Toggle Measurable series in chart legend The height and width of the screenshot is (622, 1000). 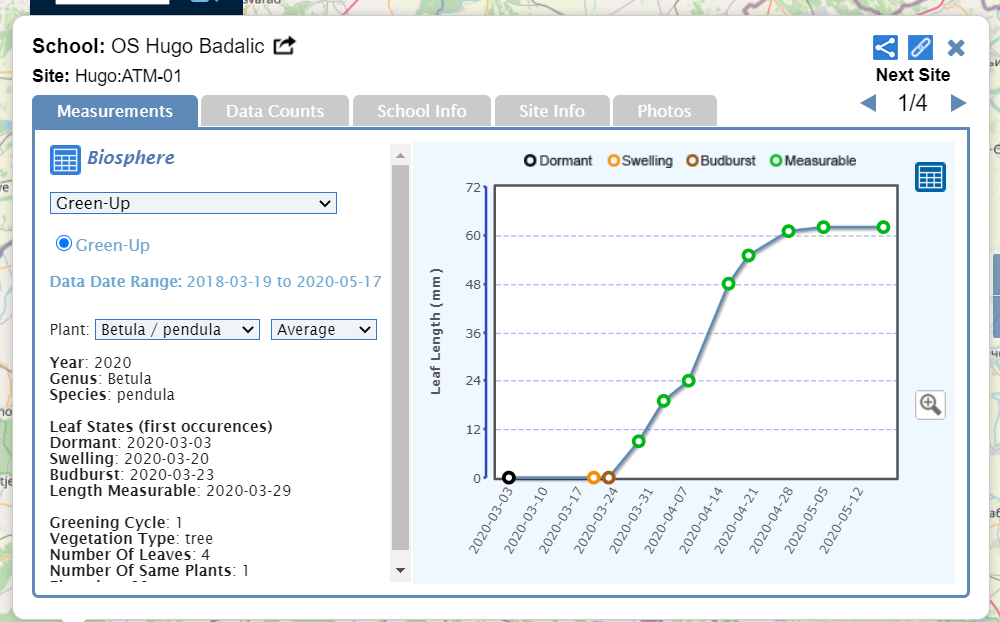click(x=812, y=161)
